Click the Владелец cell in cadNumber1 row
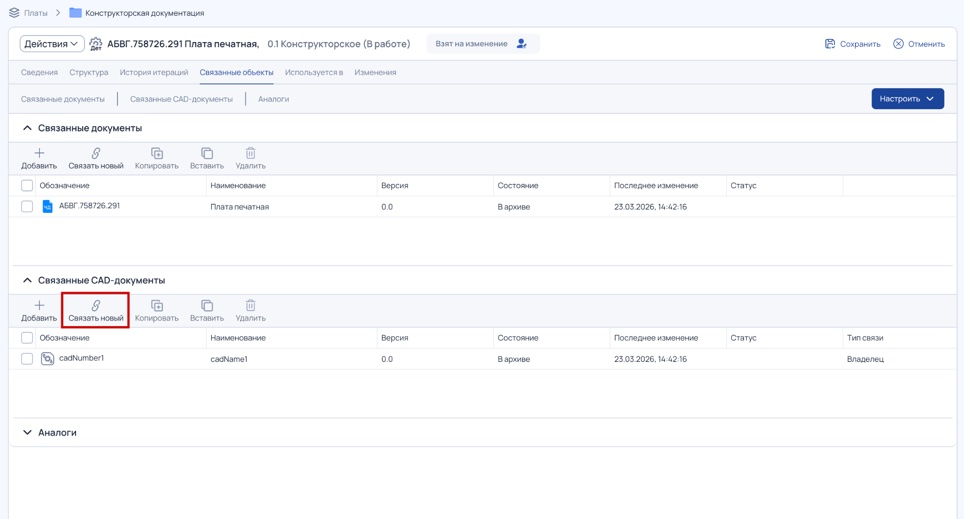 coord(865,359)
